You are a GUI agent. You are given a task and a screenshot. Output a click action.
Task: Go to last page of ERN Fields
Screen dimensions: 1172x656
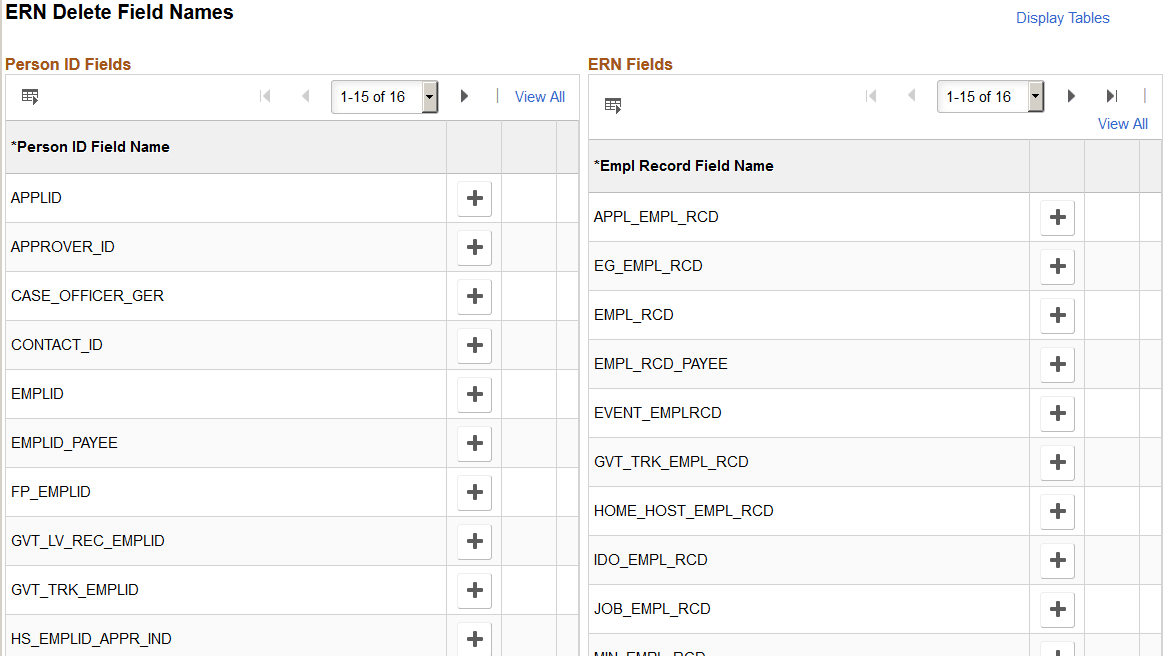[1112, 96]
